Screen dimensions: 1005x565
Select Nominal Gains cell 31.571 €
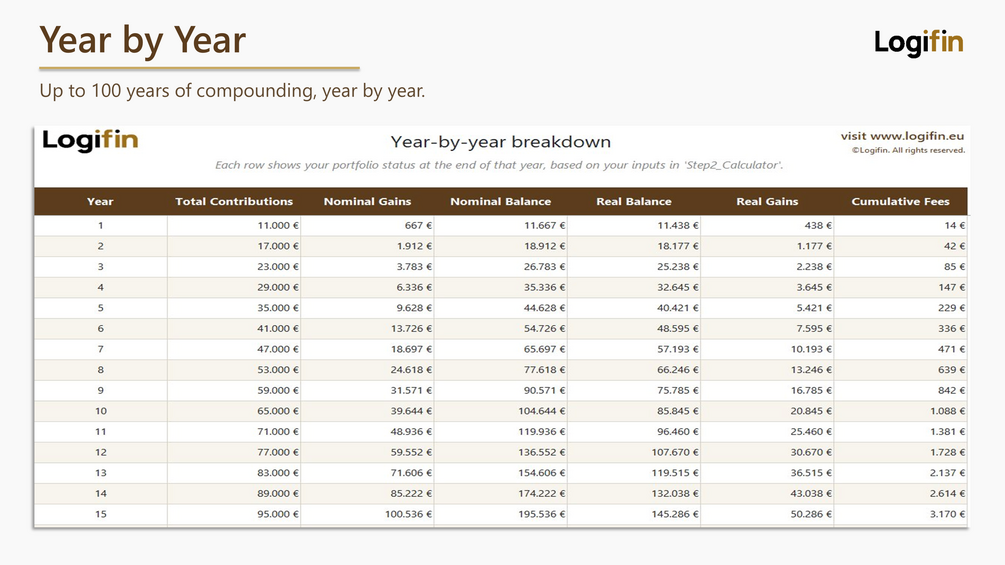tap(367, 390)
